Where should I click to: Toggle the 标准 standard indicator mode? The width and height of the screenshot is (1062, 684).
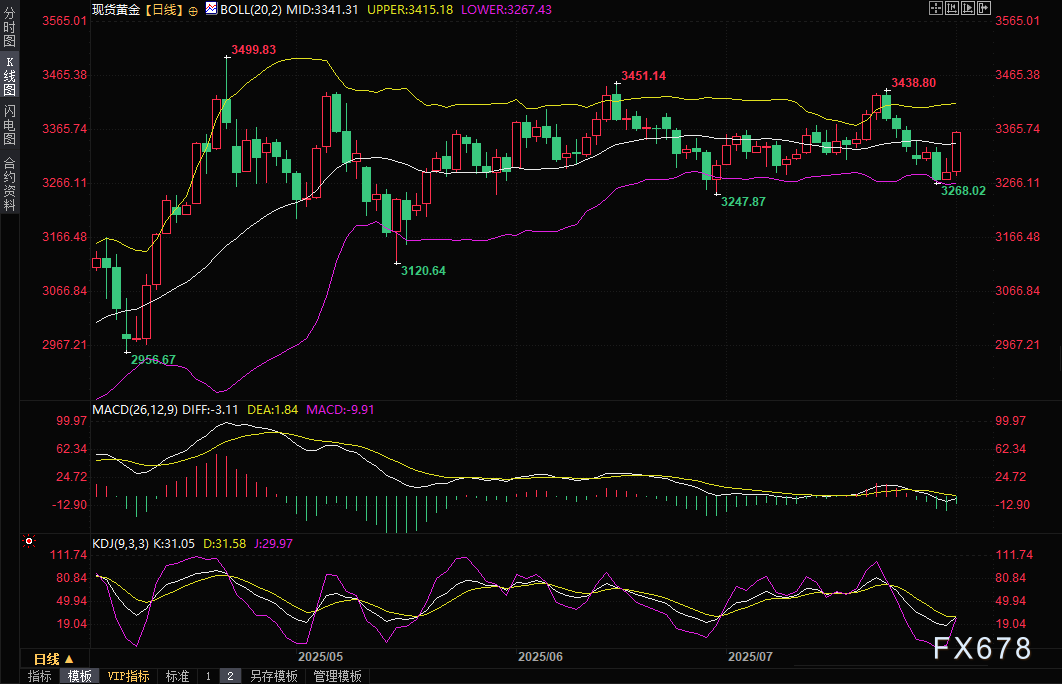click(x=177, y=676)
